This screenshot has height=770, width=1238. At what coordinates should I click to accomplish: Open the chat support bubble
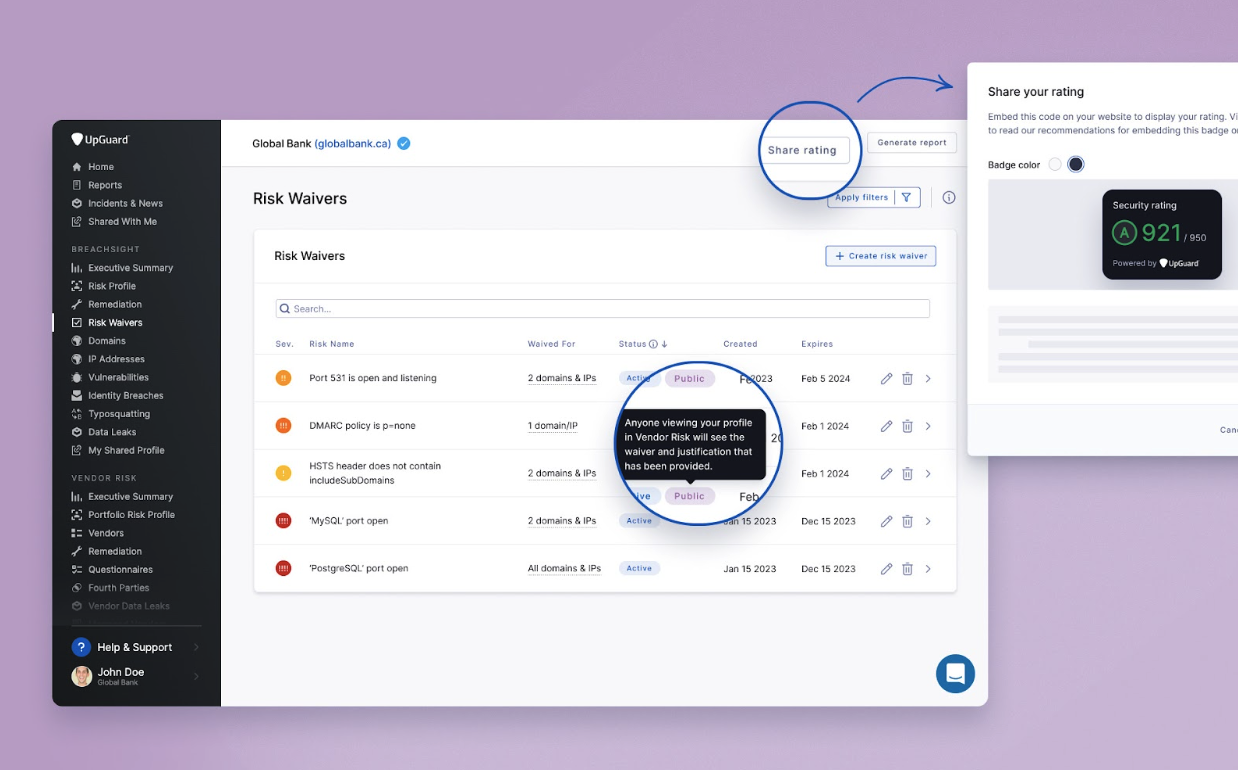955,674
